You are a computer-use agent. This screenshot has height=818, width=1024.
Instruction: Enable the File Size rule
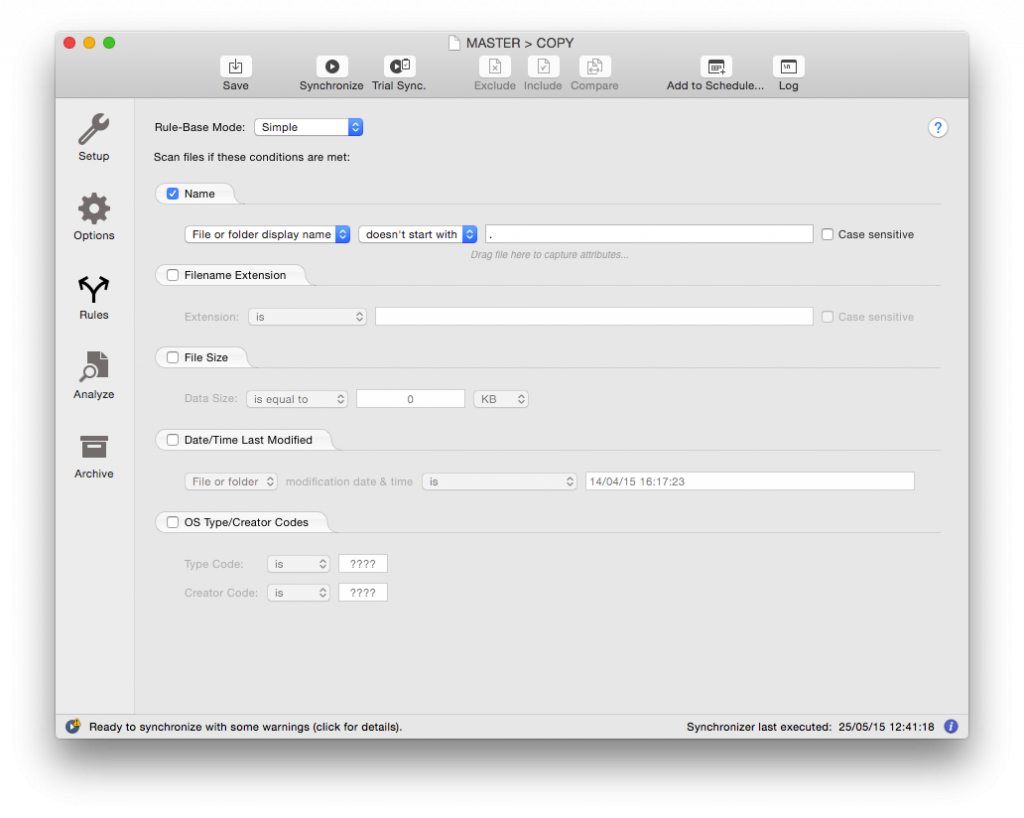pyautogui.click(x=173, y=357)
